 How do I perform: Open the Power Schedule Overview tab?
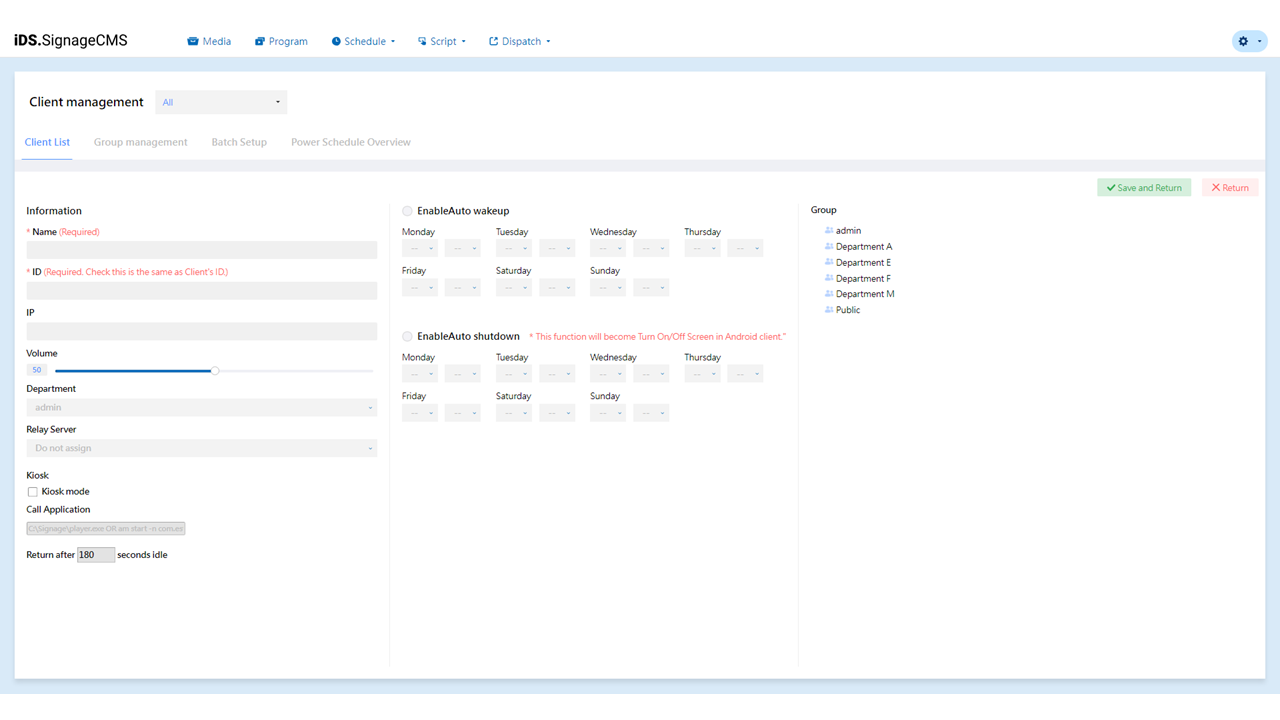350,142
